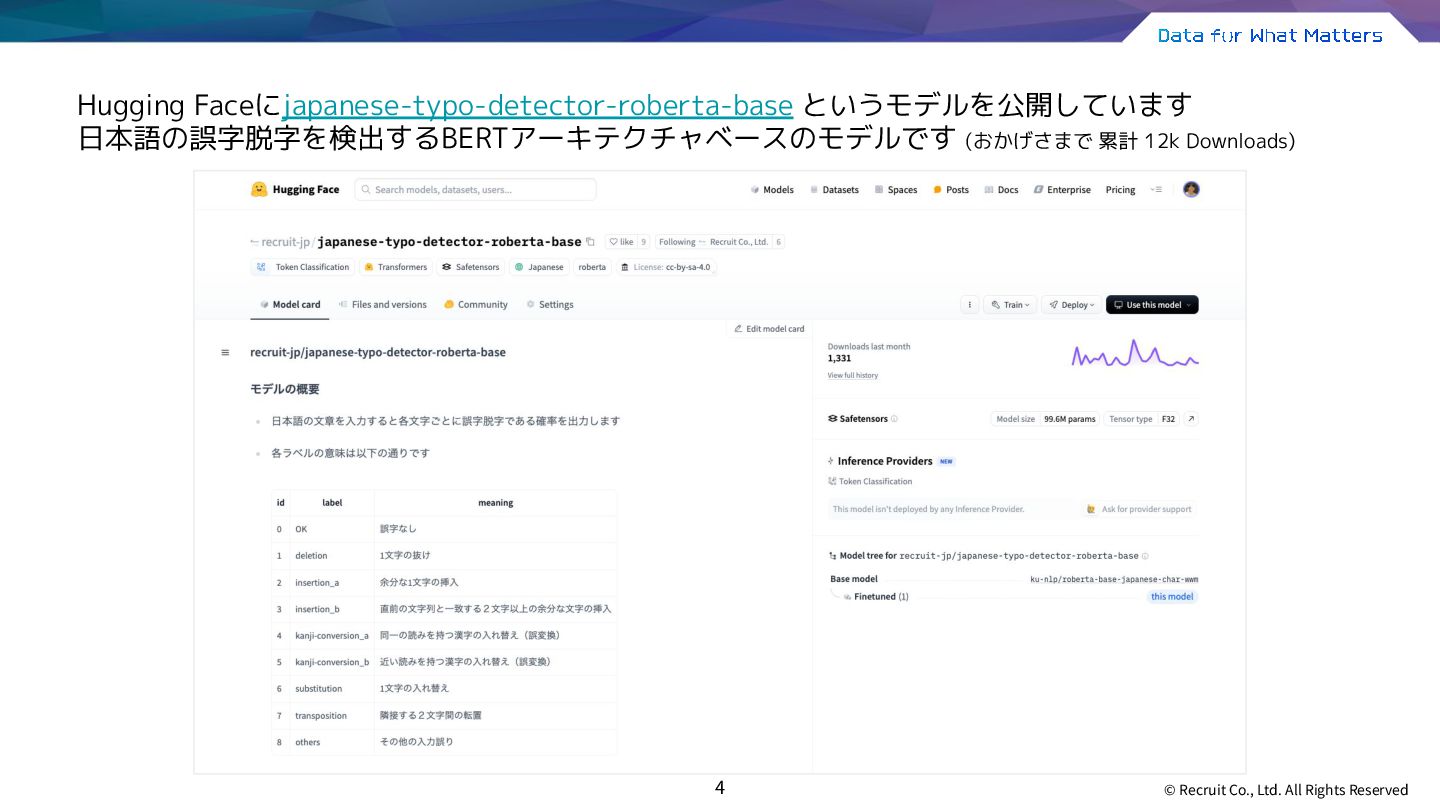Image resolution: width=1440 pixels, height=810 pixels.
Task: Click the downloads value 1,331
Action: [x=839, y=358]
